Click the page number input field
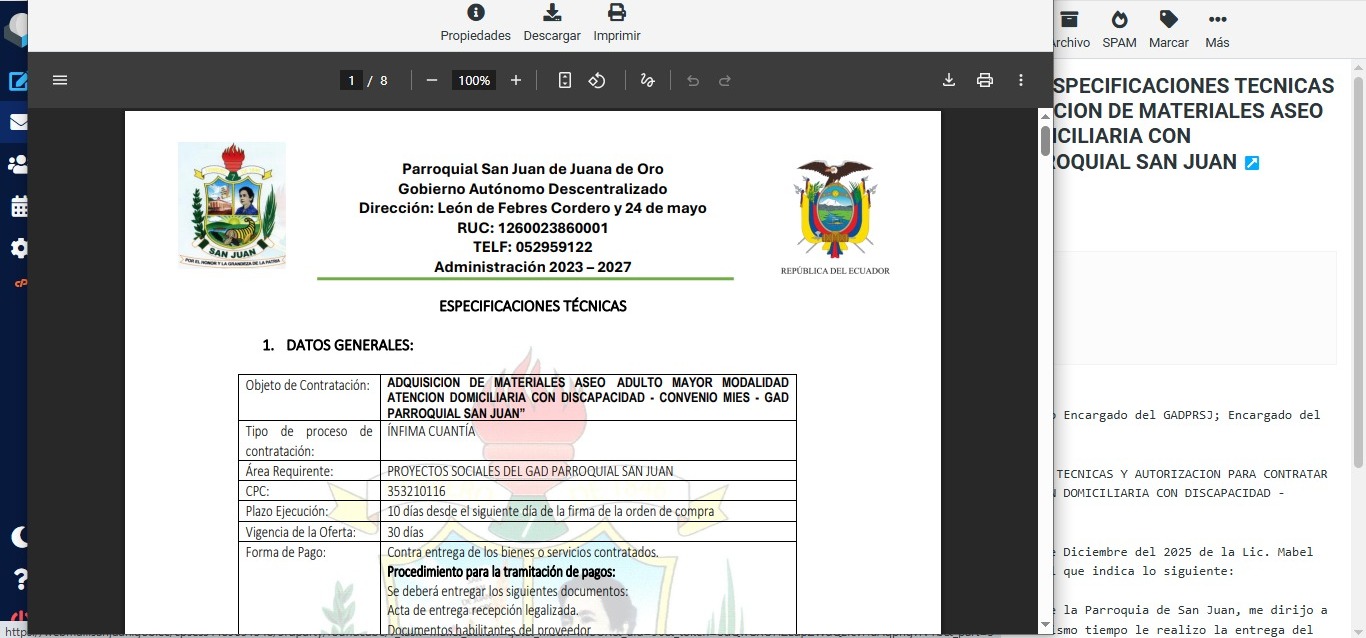Screen dimensions: 1366x638 click(x=350, y=80)
